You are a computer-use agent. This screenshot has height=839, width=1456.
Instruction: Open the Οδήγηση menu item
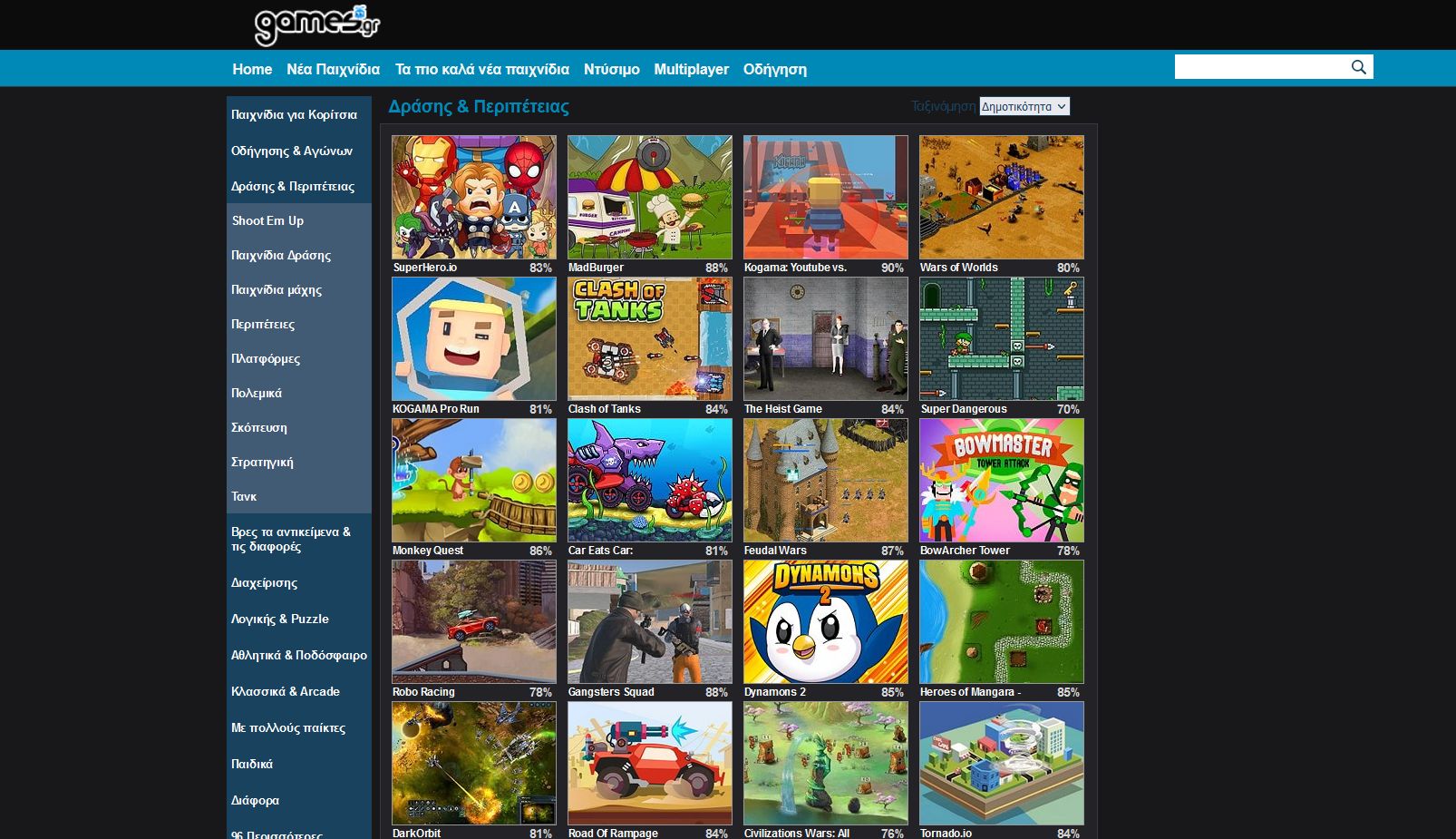tap(775, 69)
